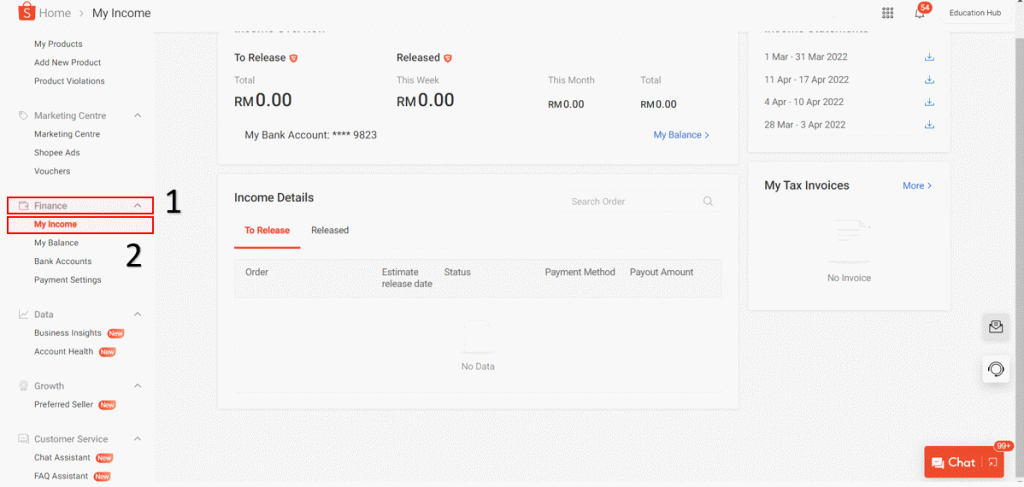This screenshot has height=487, width=1024.
Task: Click the search magnifier icon in Income Details
Action: (708, 202)
